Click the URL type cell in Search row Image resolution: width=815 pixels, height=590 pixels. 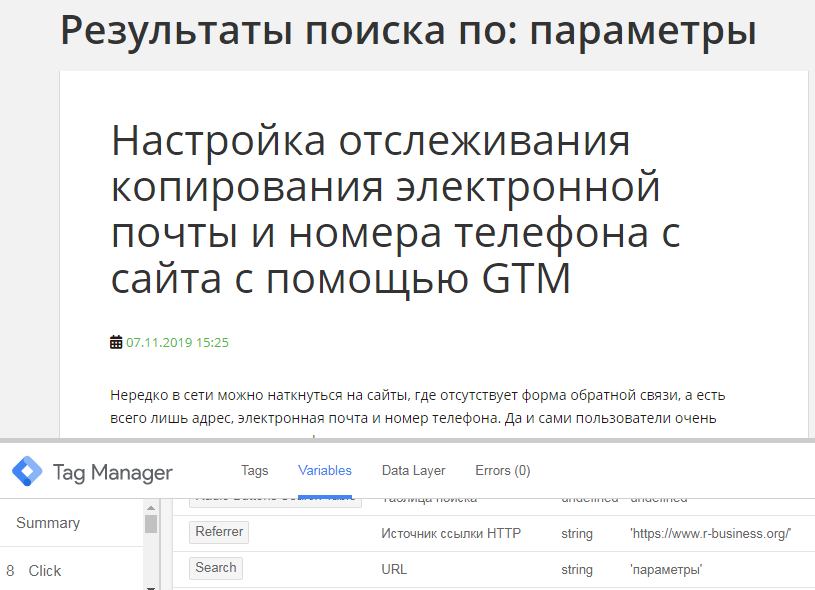click(395, 569)
